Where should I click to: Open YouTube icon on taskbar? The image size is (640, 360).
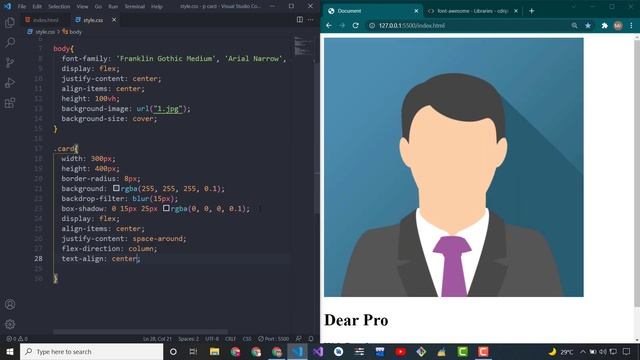click(400, 351)
